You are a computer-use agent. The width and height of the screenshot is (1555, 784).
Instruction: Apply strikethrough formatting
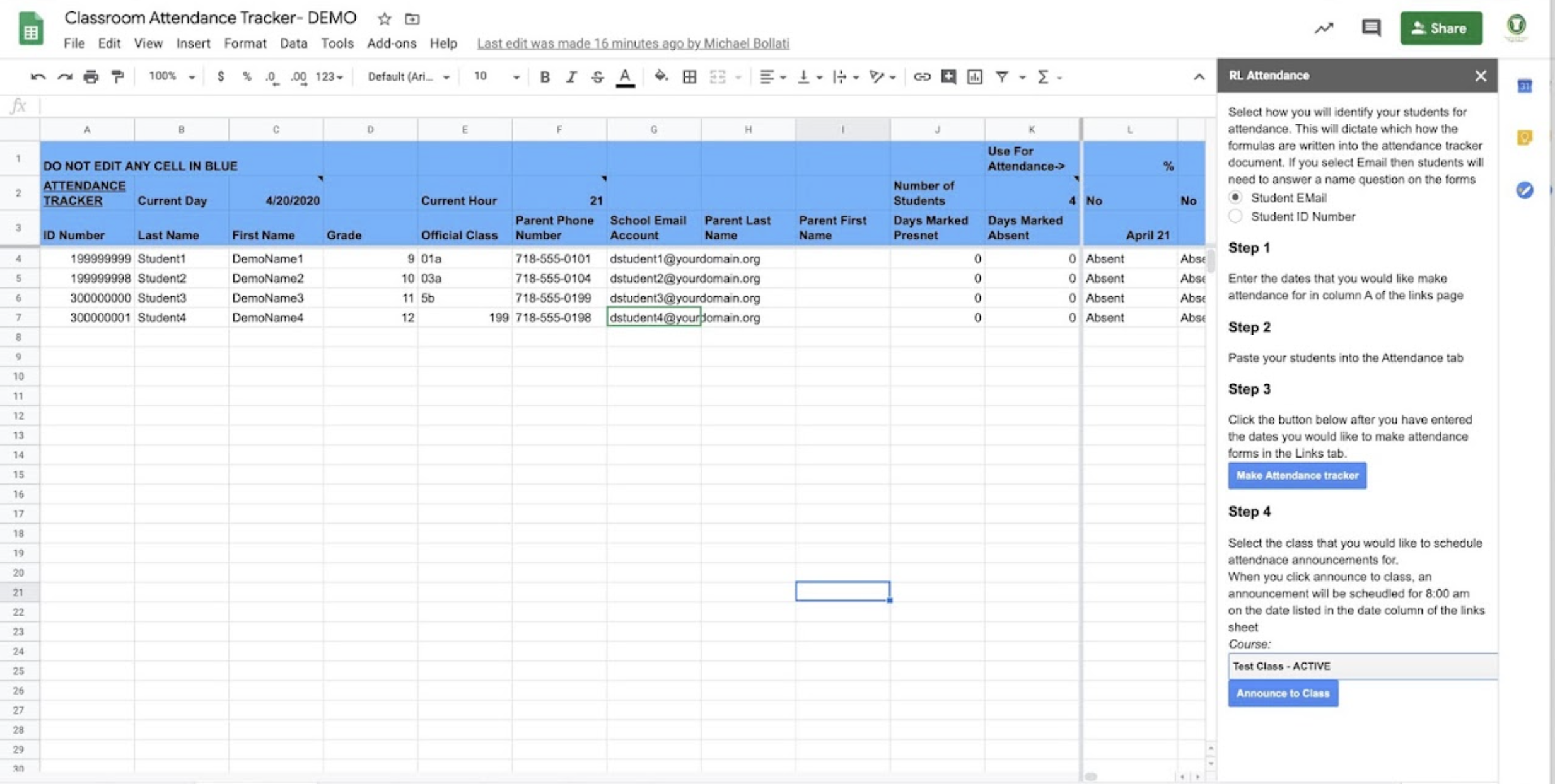coord(597,77)
